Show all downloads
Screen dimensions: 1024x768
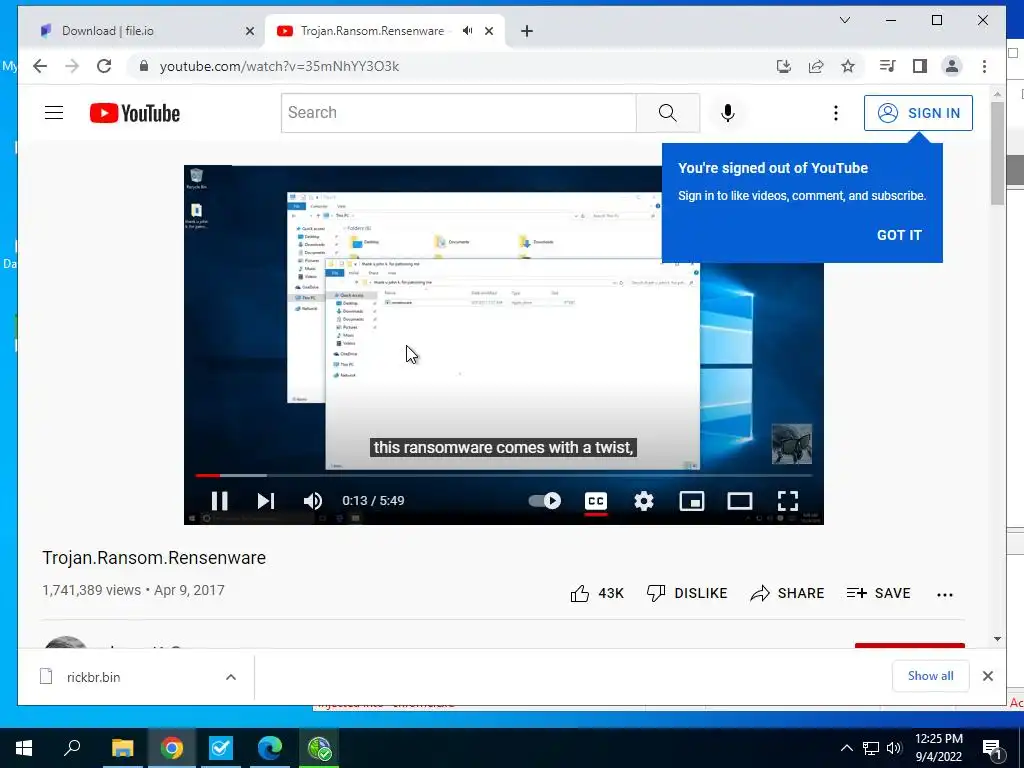pos(930,676)
